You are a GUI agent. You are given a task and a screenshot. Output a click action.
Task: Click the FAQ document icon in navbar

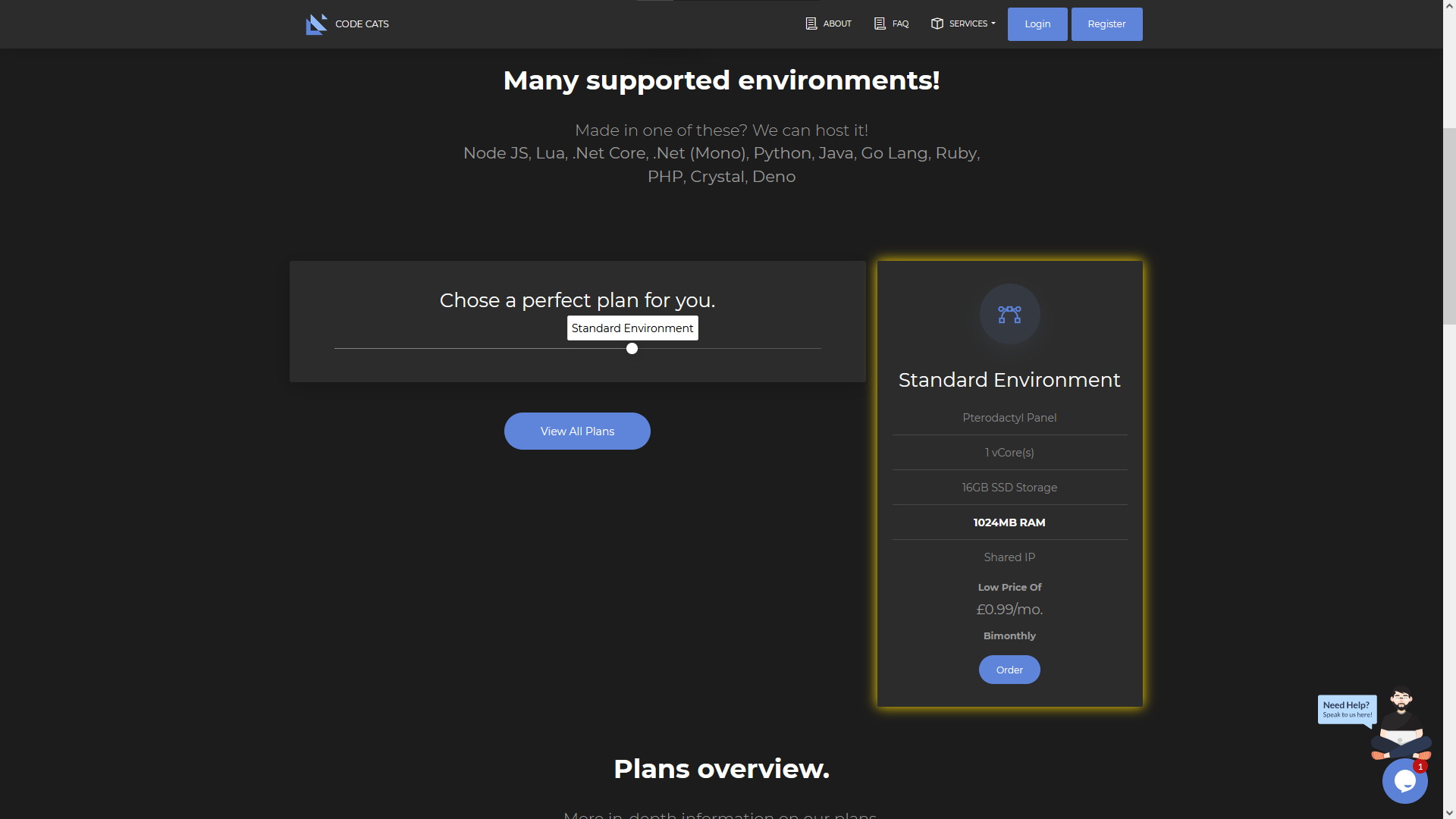[880, 24]
